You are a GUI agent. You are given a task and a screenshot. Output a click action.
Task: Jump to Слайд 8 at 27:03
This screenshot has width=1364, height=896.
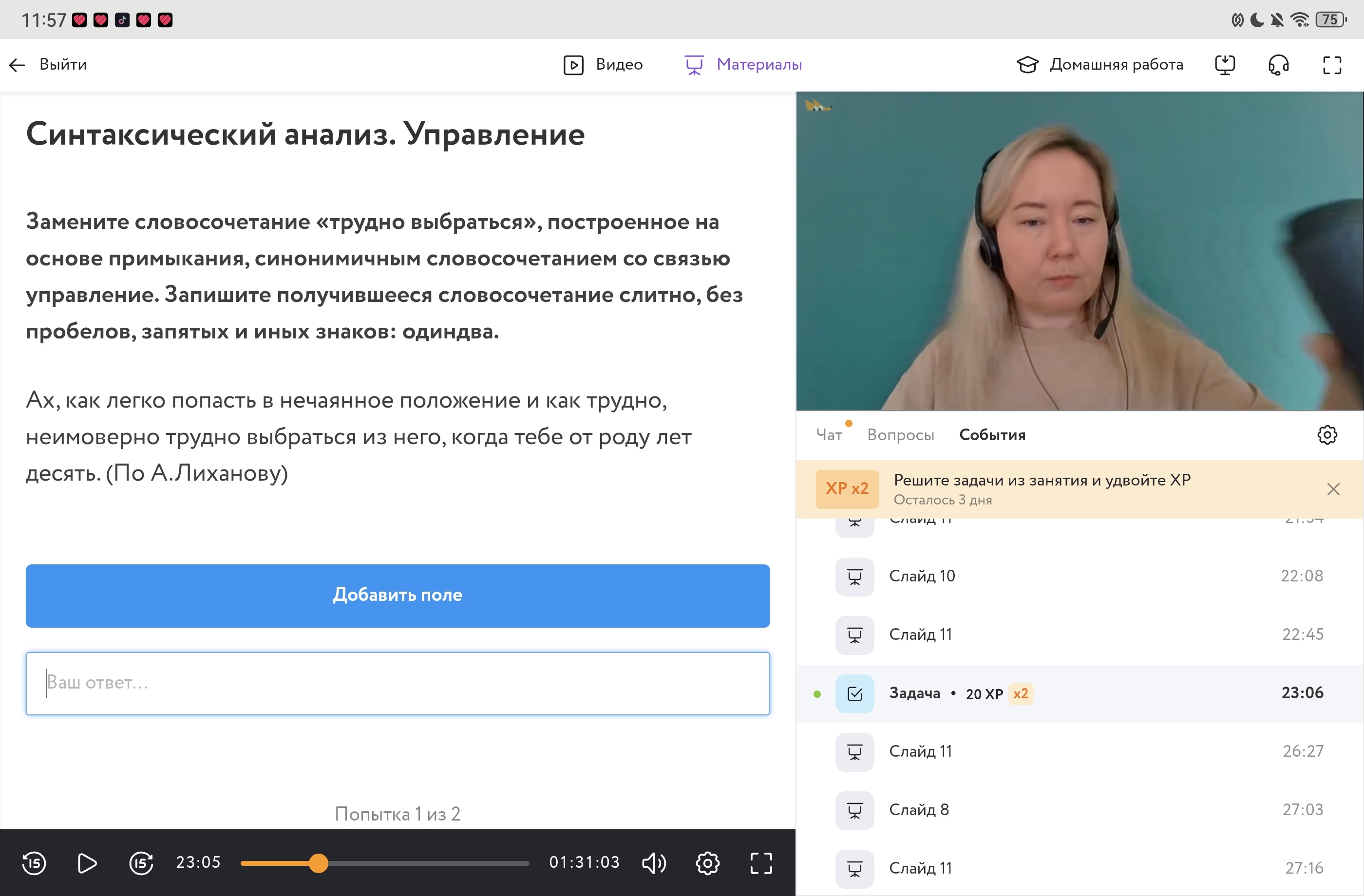pos(1079,810)
